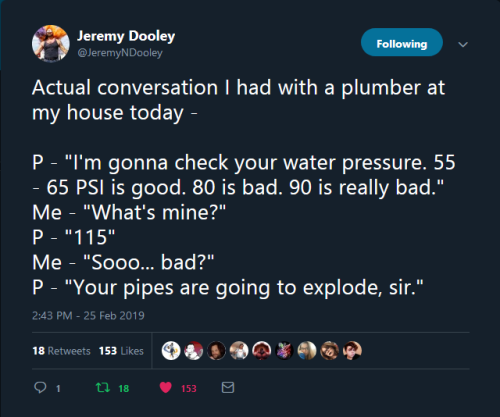The height and width of the screenshot is (417, 500).
Task: View the 18 Retweets list
Action: 61,351
